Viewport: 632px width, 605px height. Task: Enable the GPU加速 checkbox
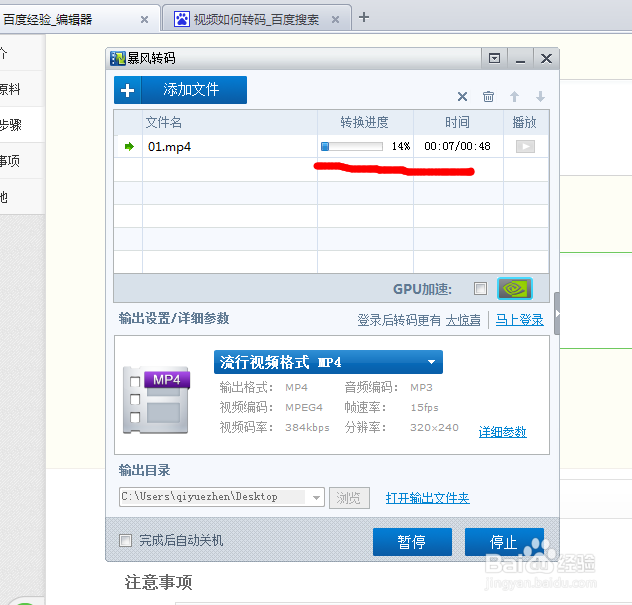pyautogui.click(x=480, y=289)
